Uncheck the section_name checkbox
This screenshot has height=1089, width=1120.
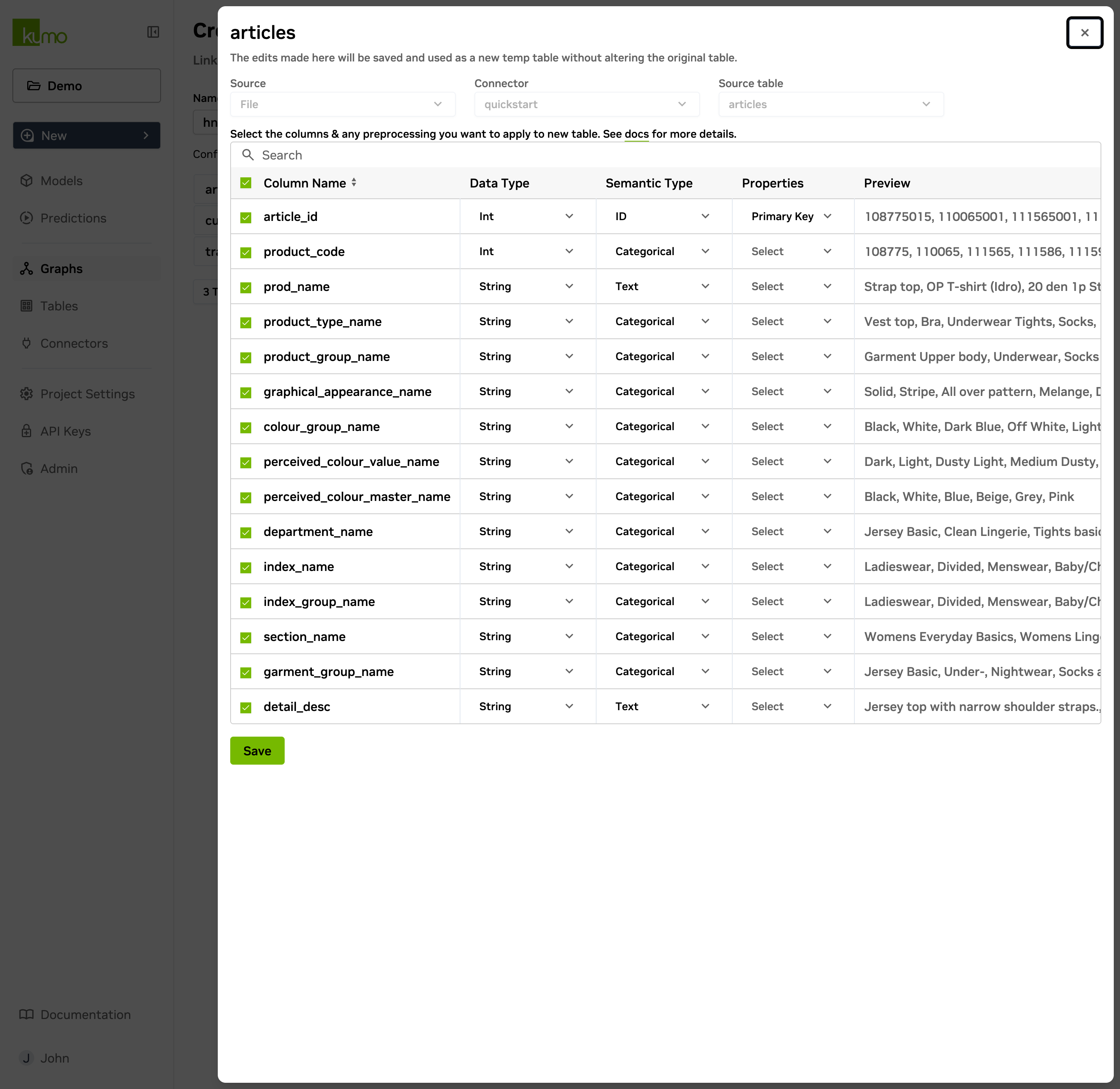click(x=246, y=637)
